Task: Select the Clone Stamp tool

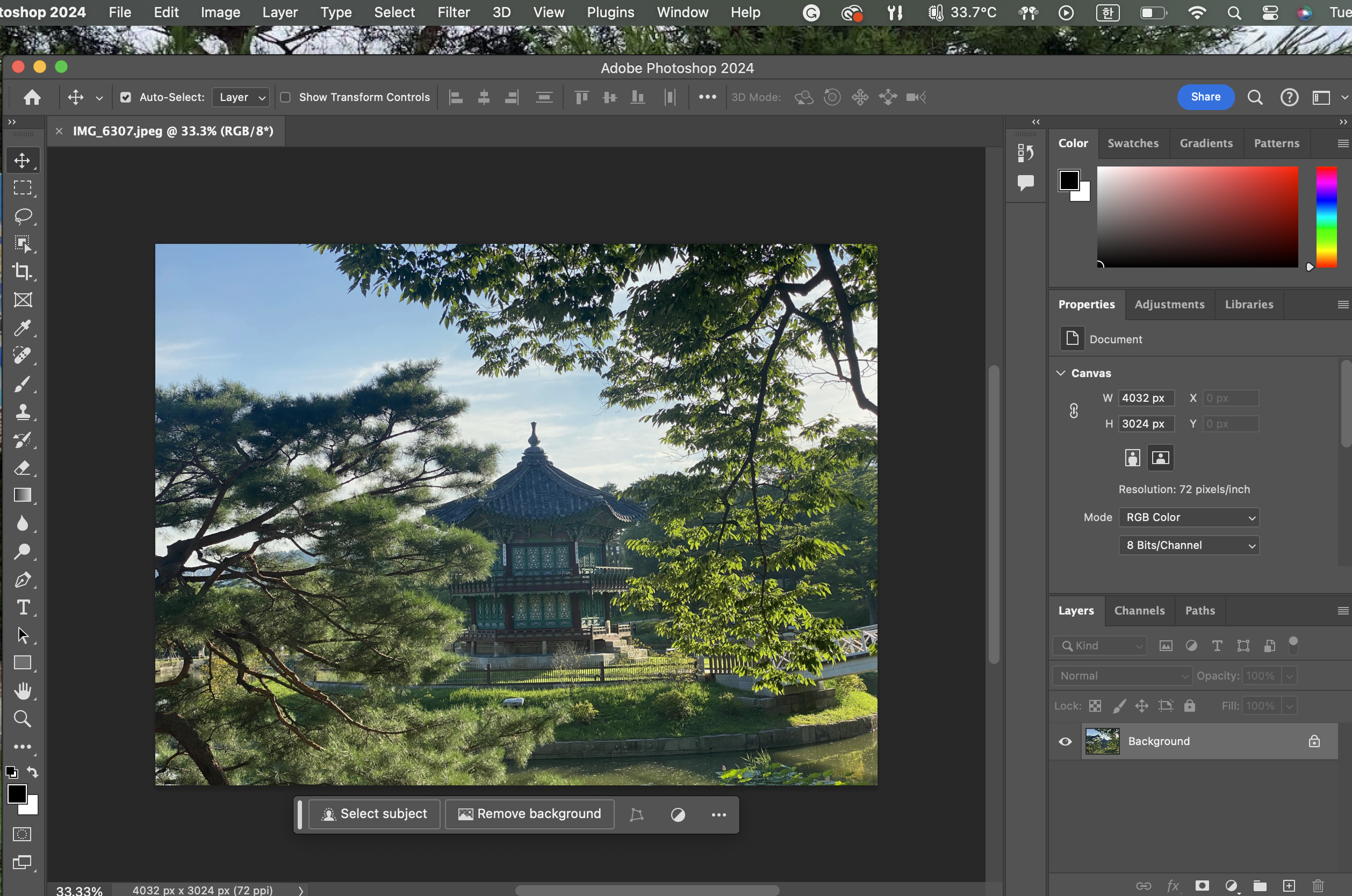Action: tap(23, 411)
